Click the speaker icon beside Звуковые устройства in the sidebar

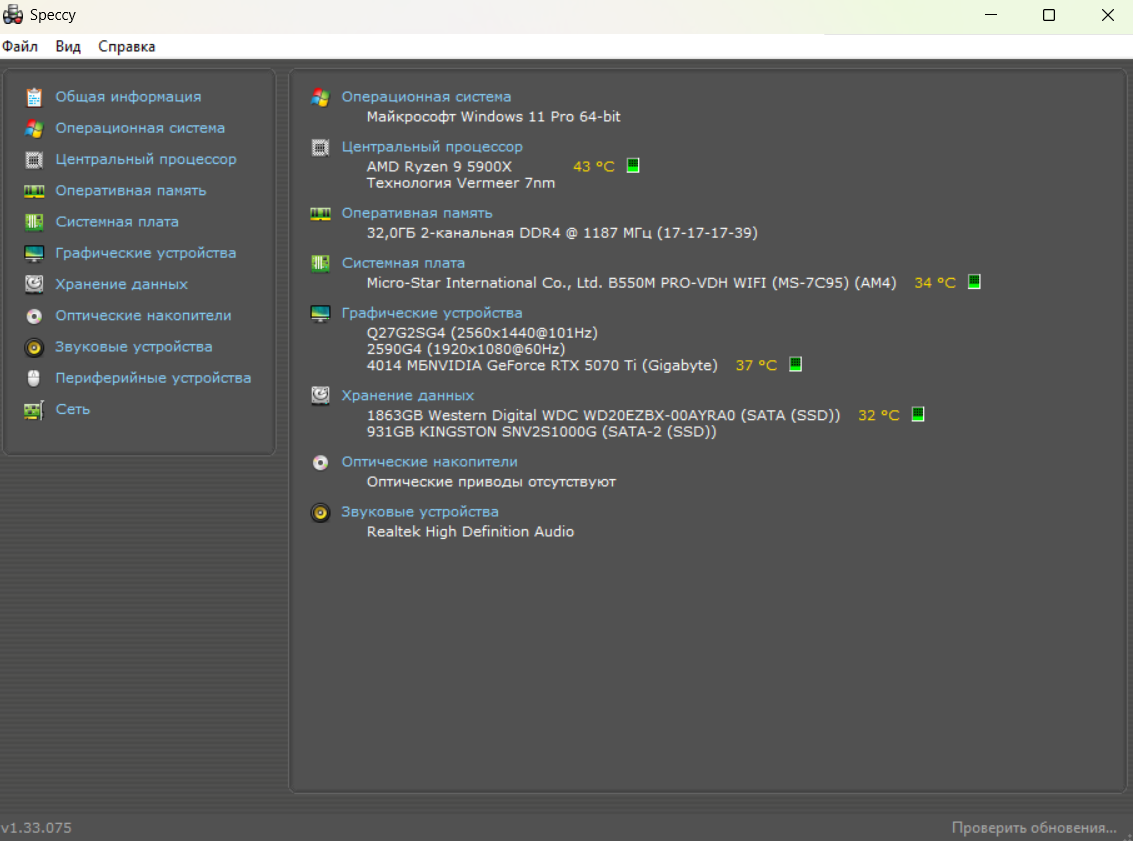coord(34,348)
